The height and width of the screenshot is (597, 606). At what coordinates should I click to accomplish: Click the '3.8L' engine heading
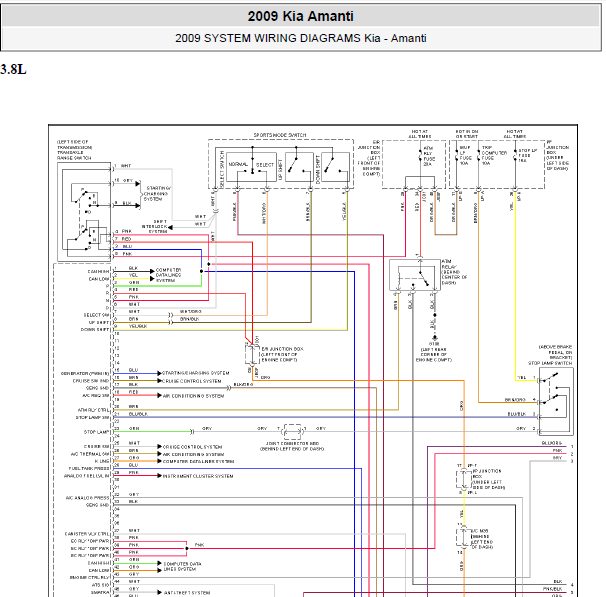13,70
